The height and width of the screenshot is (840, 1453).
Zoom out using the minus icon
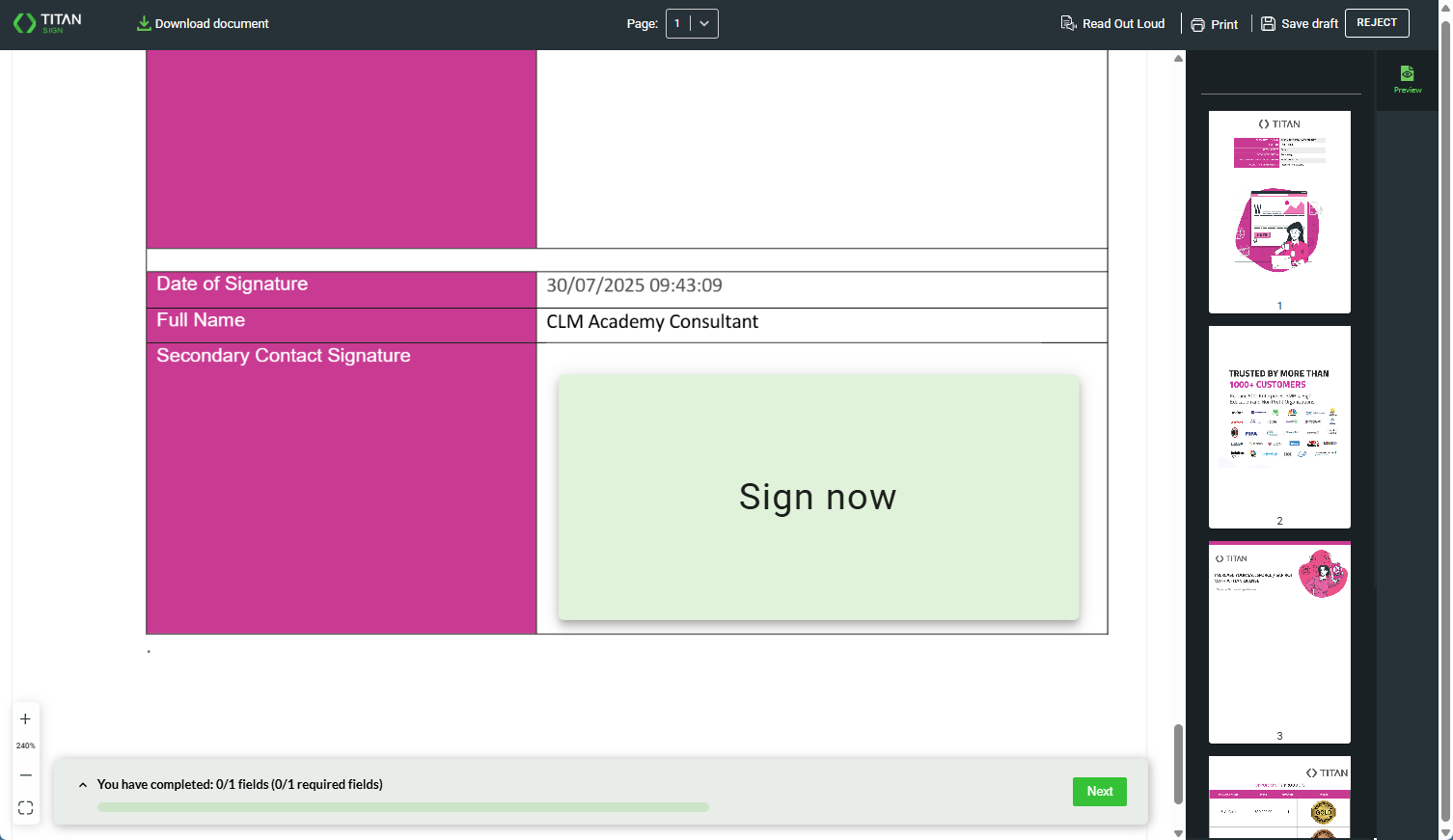[25, 775]
